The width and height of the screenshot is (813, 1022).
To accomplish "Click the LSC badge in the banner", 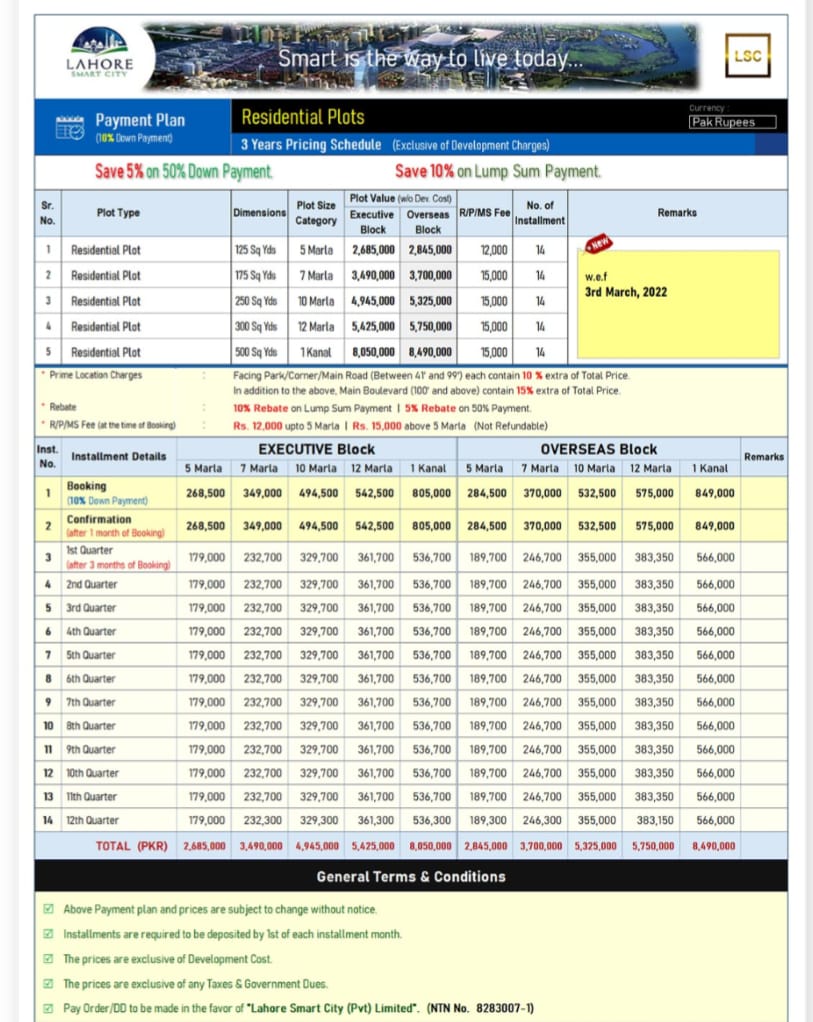I will (x=747, y=57).
